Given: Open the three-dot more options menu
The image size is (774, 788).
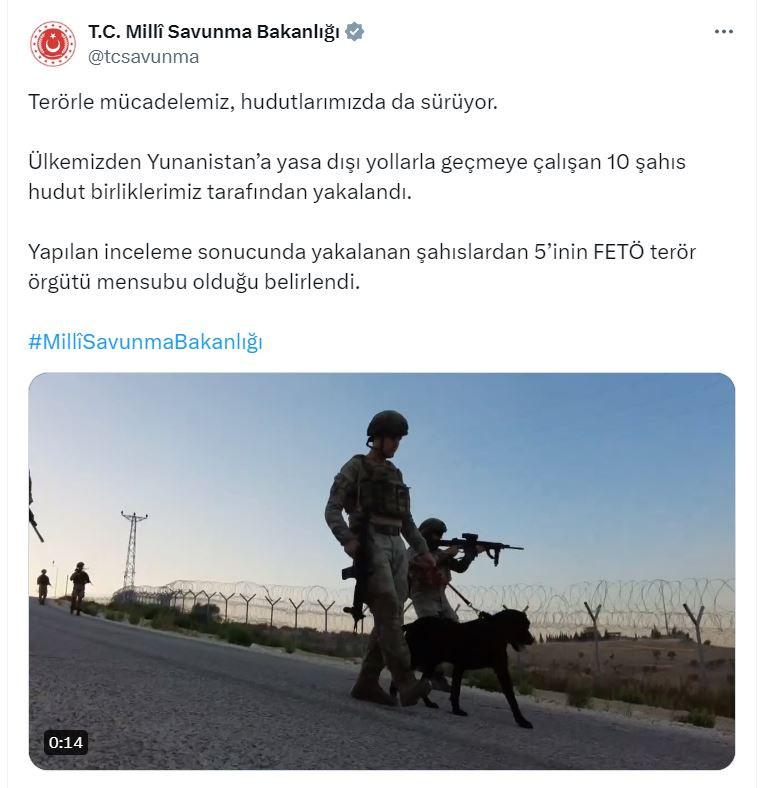Looking at the screenshot, I should pos(723,32).
